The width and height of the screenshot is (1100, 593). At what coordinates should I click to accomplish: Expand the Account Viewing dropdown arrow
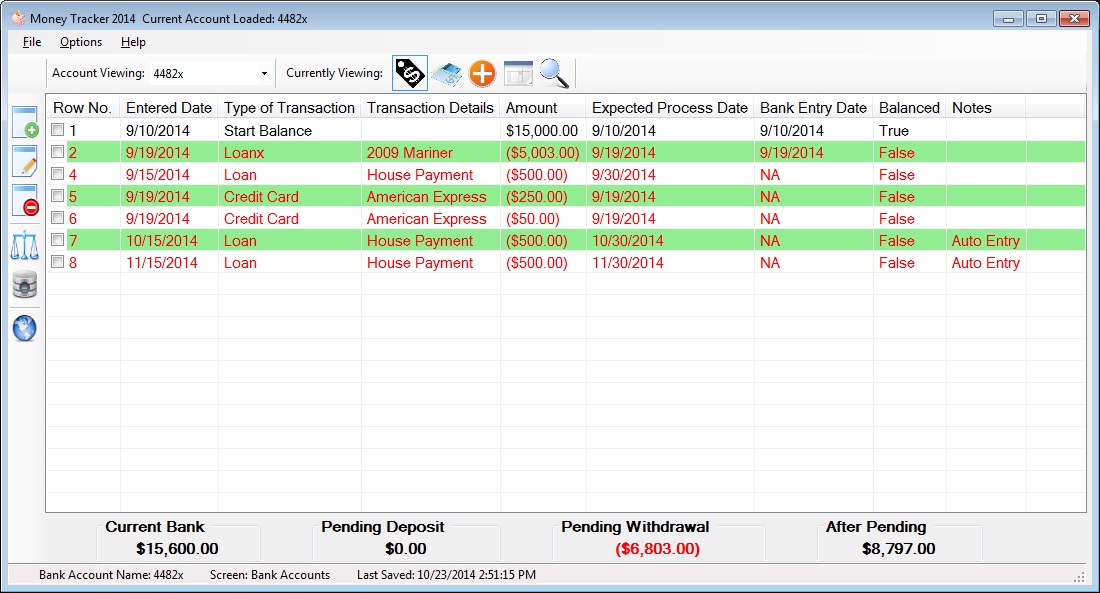[264, 74]
